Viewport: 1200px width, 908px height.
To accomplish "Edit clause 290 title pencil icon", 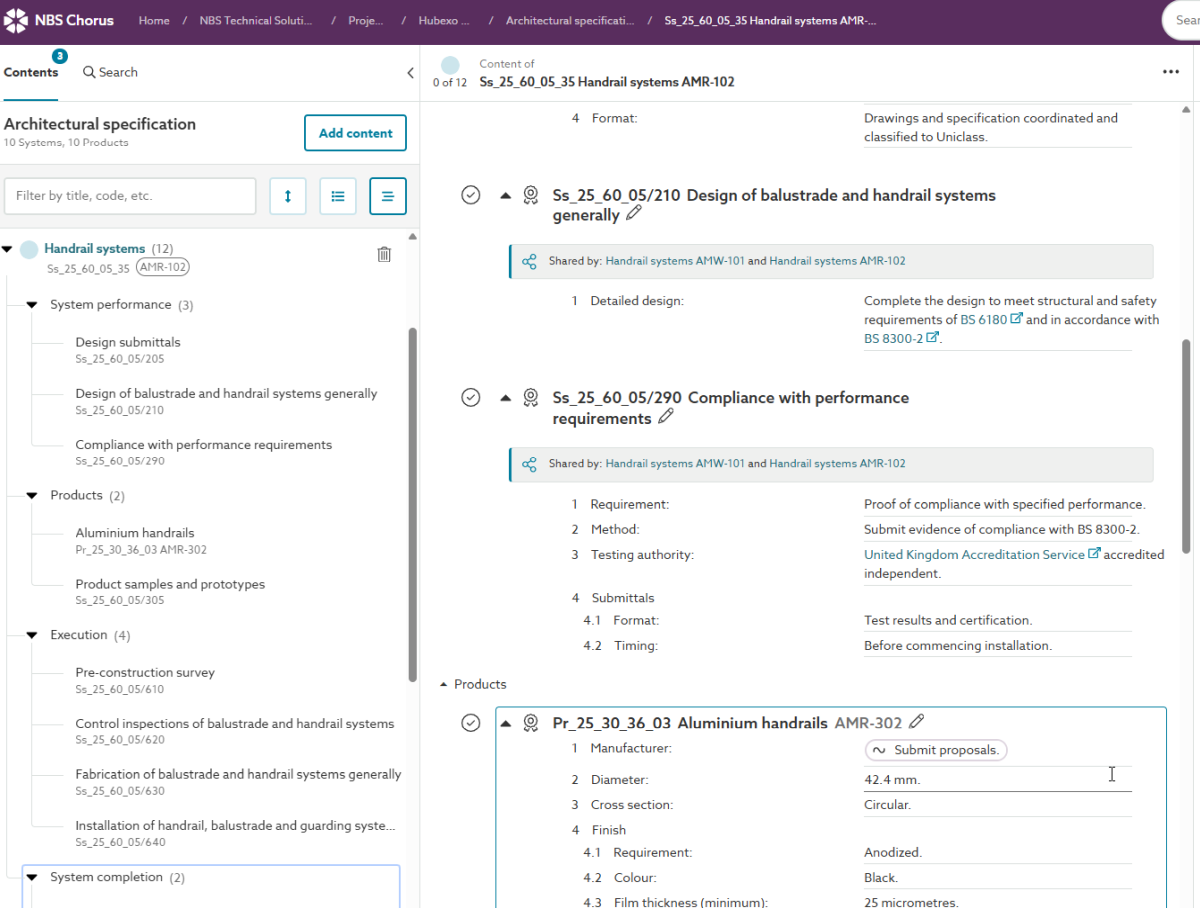I will click(x=666, y=417).
